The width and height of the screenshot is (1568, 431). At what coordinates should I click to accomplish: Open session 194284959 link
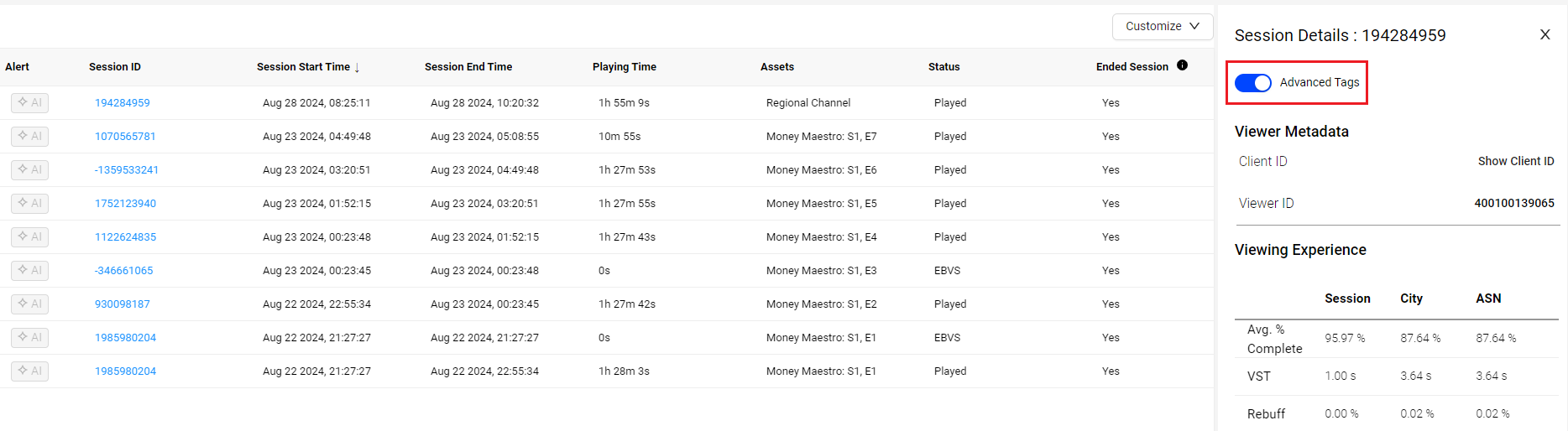point(123,102)
